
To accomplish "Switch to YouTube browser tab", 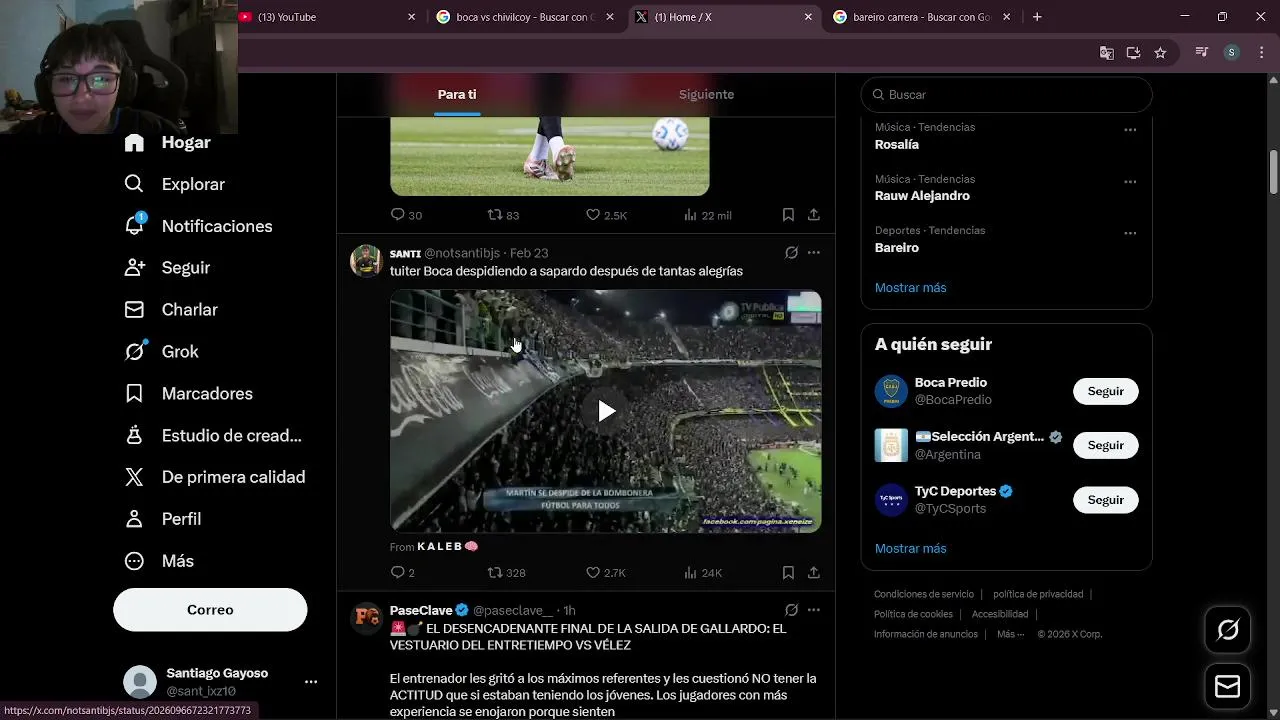I will coord(327,17).
